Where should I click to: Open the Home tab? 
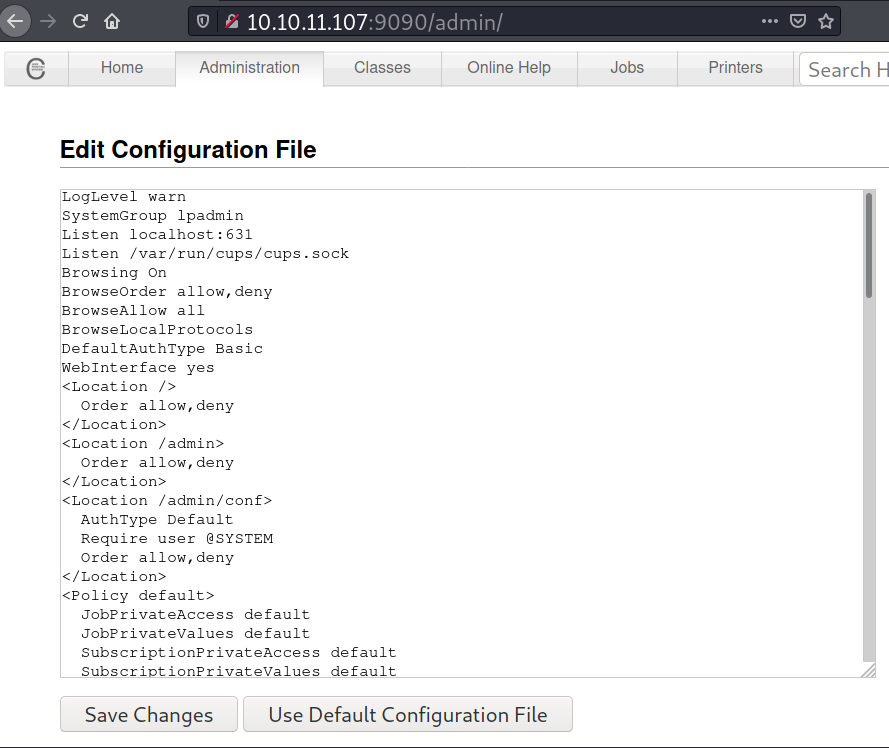122,68
